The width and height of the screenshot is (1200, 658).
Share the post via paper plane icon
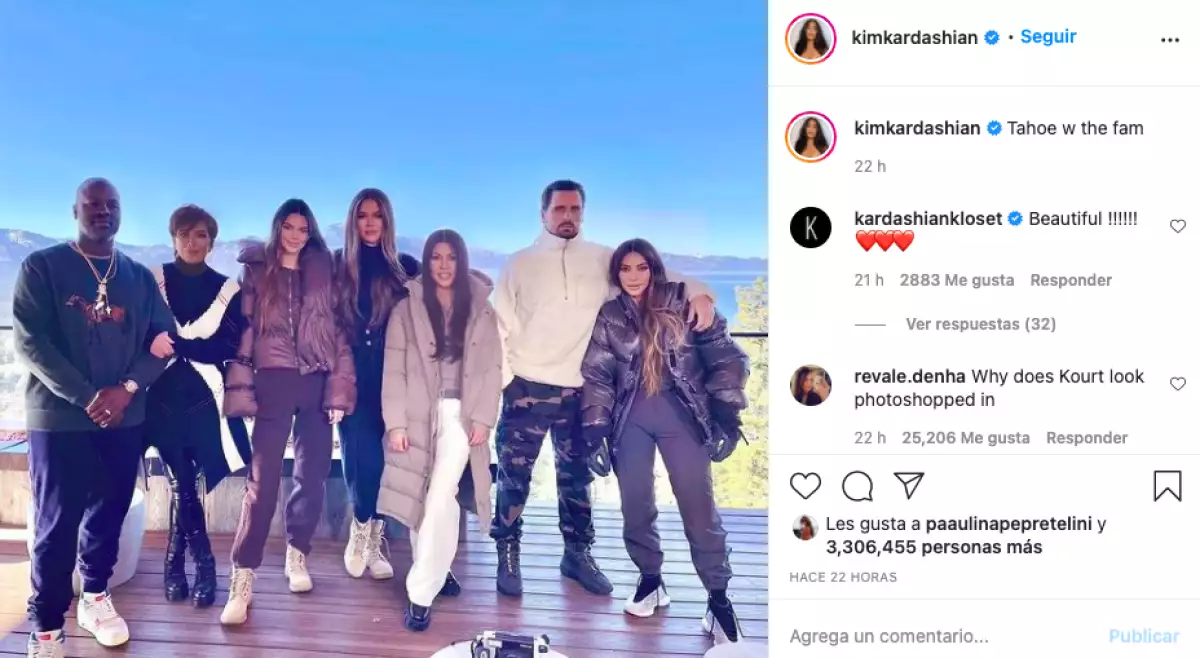908,486
